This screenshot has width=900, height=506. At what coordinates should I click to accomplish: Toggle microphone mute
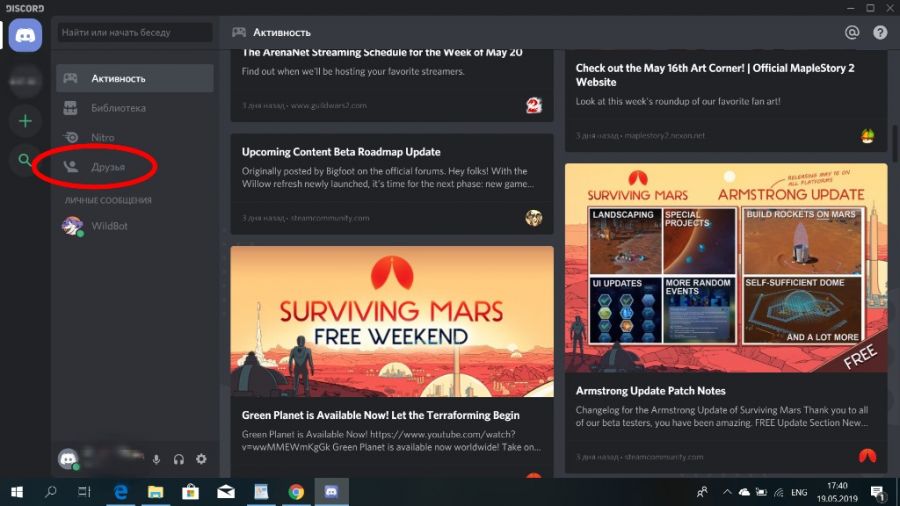[x=156, y=459]
